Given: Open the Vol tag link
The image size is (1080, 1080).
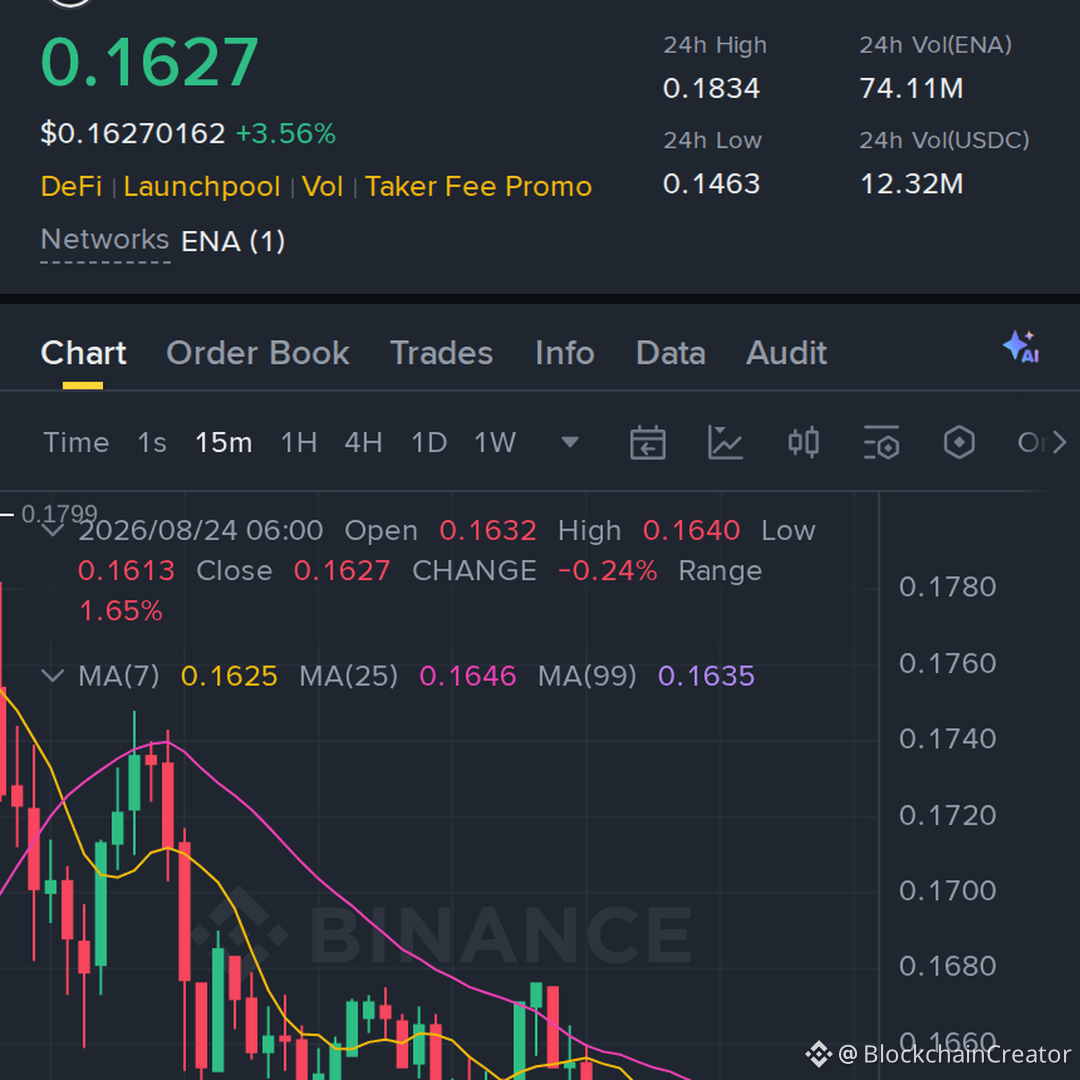Looking at the screenshot, I should click(322, 187).
